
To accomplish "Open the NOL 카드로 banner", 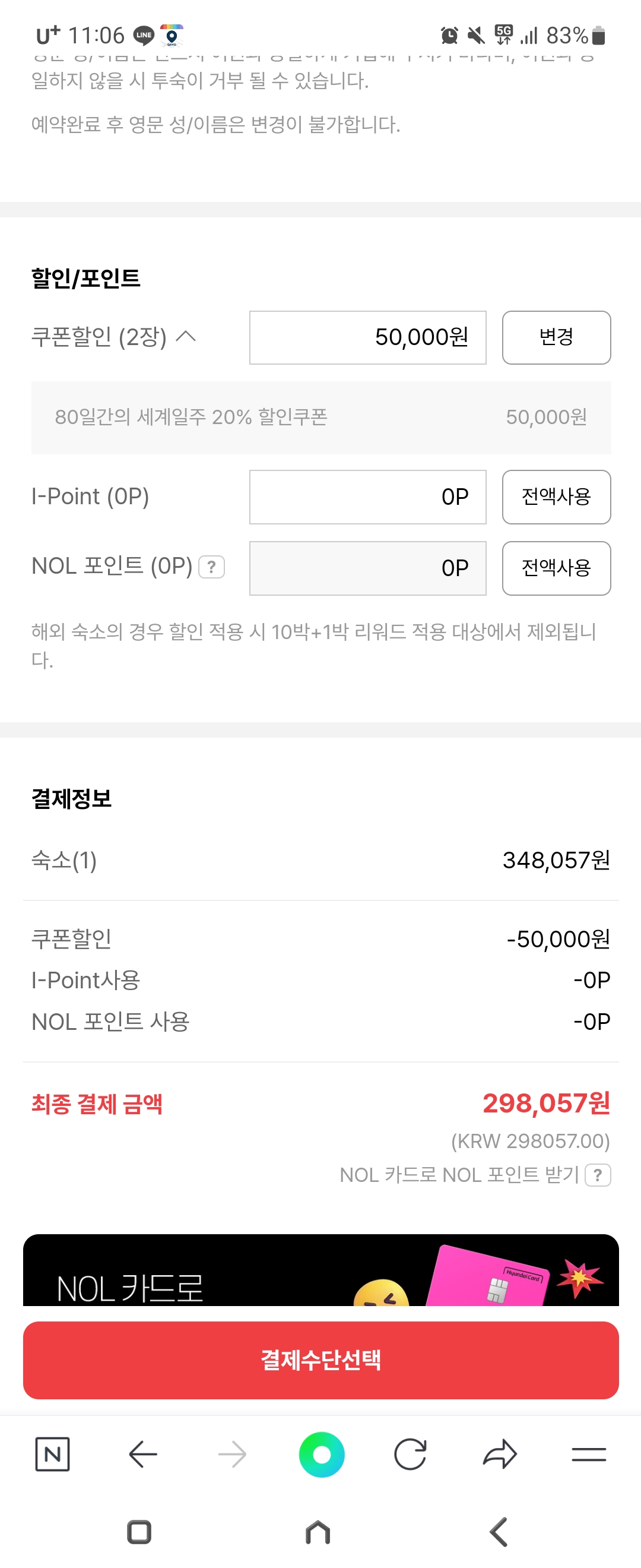I will tap(321, 1270).
